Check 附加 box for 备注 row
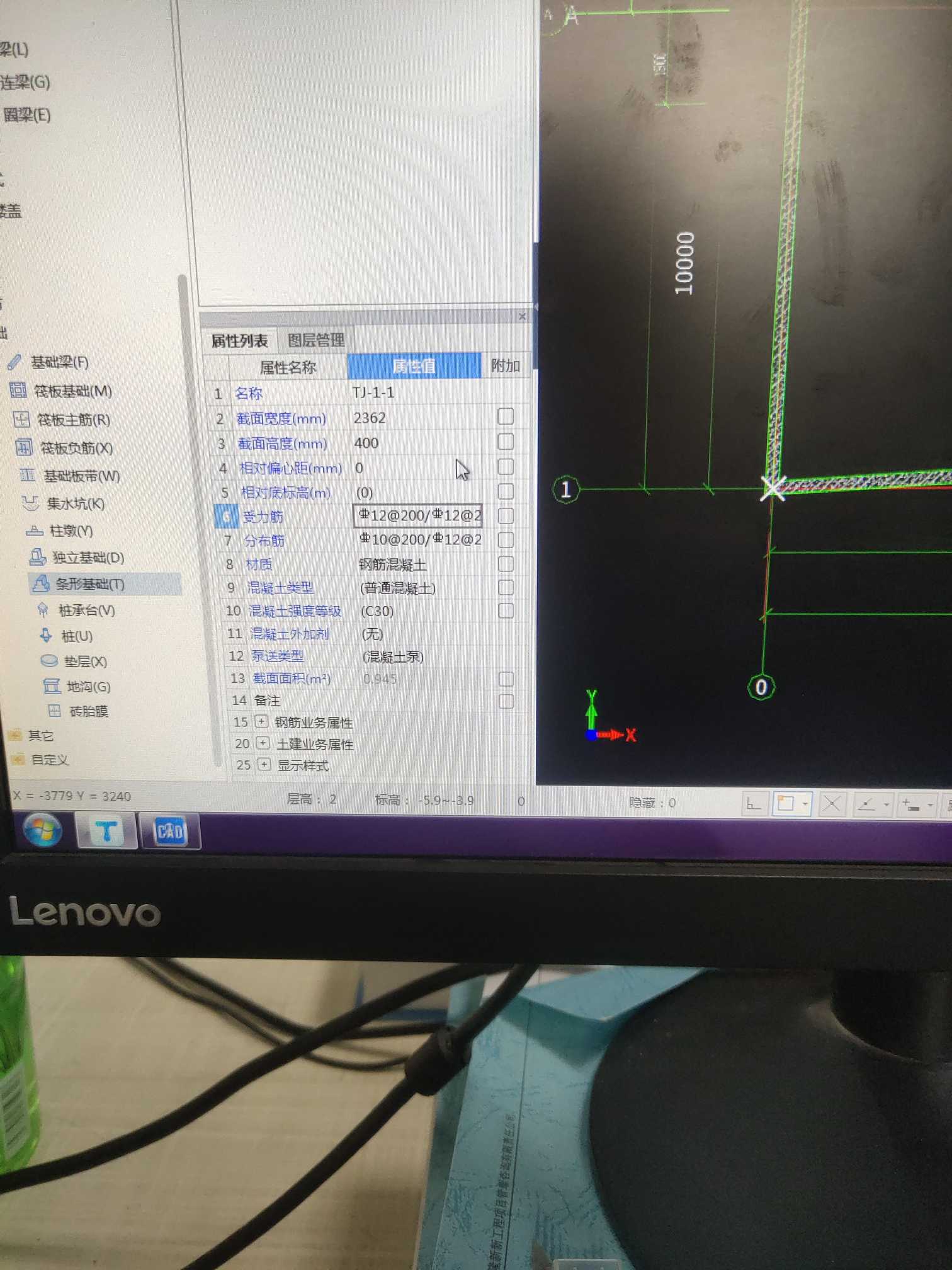 (506, 701)
